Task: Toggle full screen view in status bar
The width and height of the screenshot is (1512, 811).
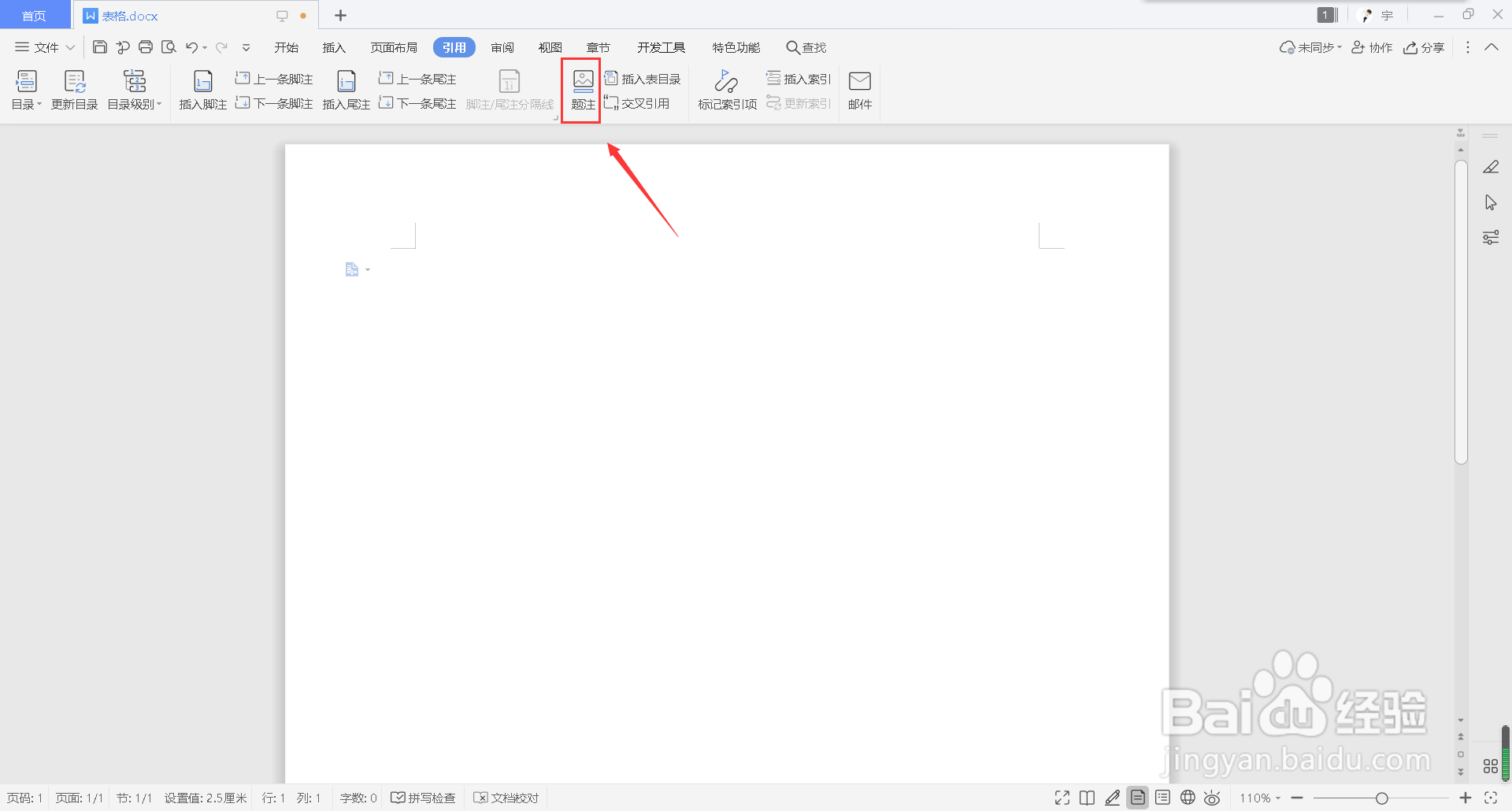Action: 1062,798
